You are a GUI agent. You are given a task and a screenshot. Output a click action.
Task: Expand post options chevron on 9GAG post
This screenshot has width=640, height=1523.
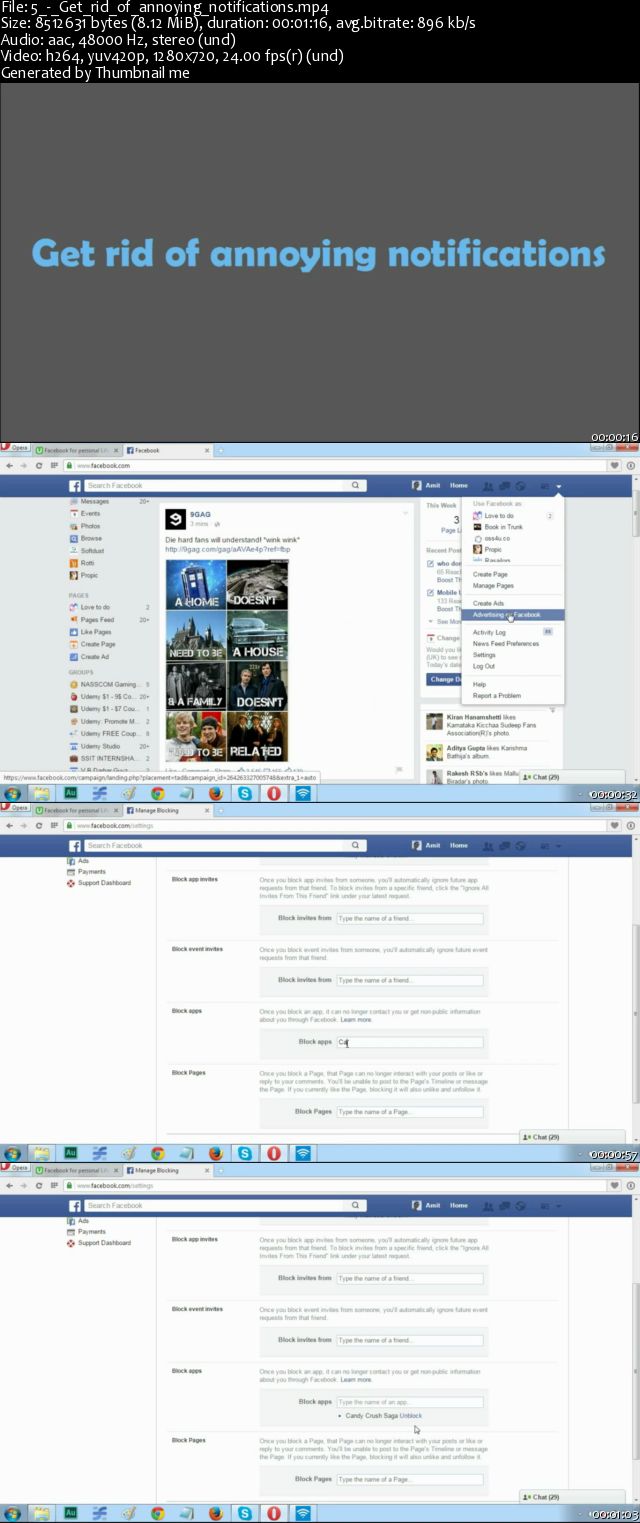[x=405, y=513]
